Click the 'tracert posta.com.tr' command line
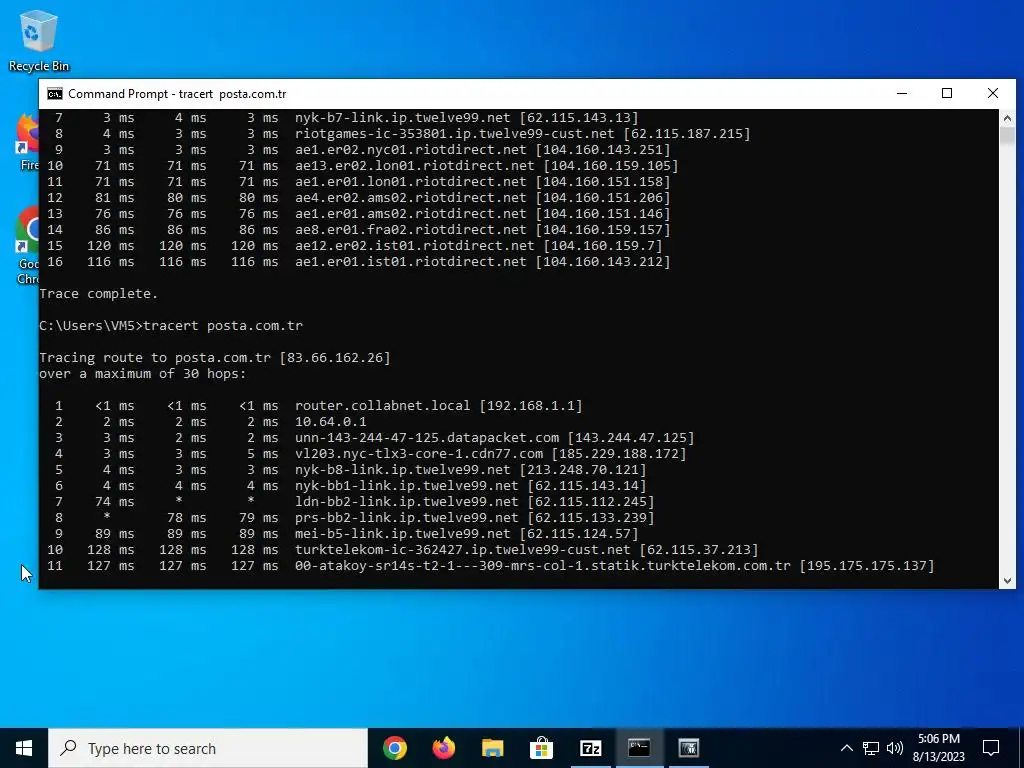 pyautogui.click(x=171, y=326)
